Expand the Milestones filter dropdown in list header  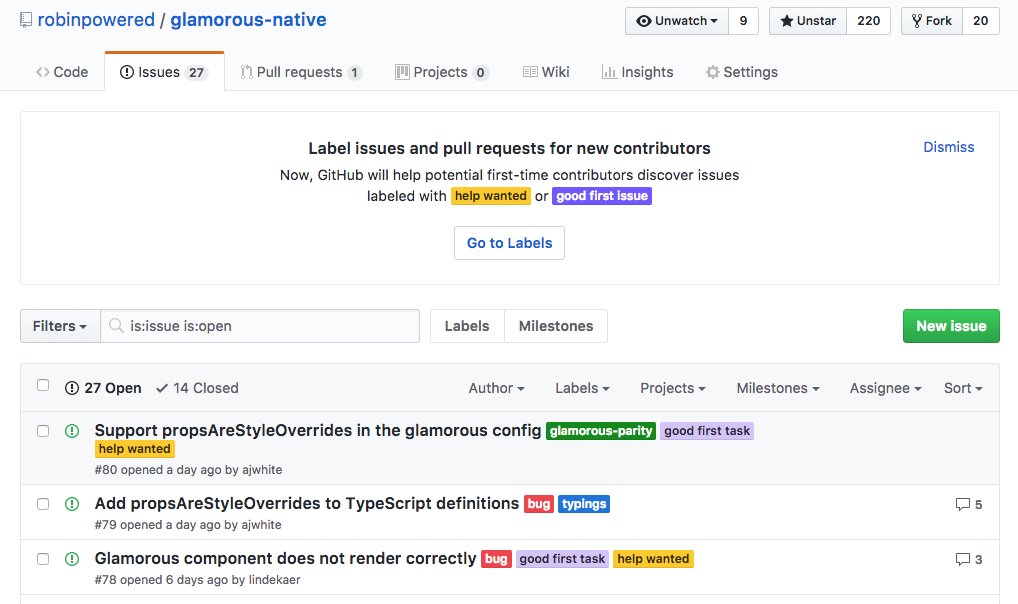[778, 388]
